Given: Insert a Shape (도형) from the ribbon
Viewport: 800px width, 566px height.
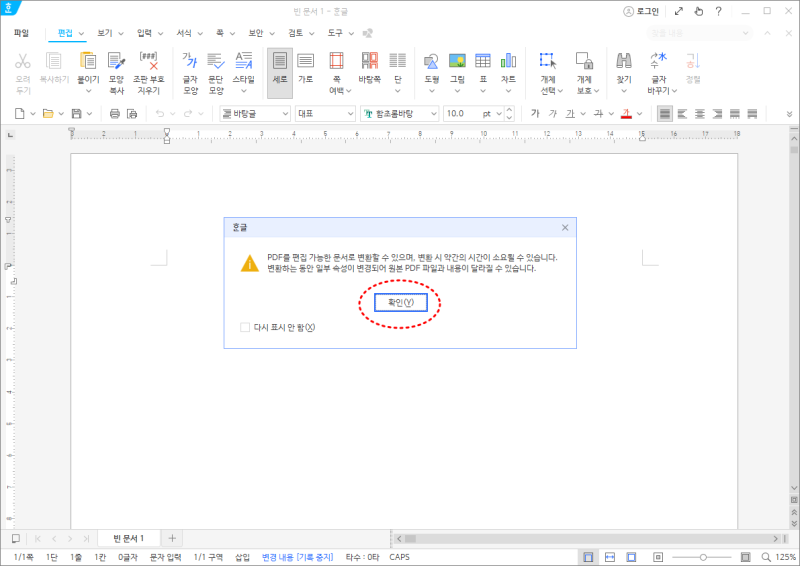Looking at the screenshot, I should tap(432, 61).
